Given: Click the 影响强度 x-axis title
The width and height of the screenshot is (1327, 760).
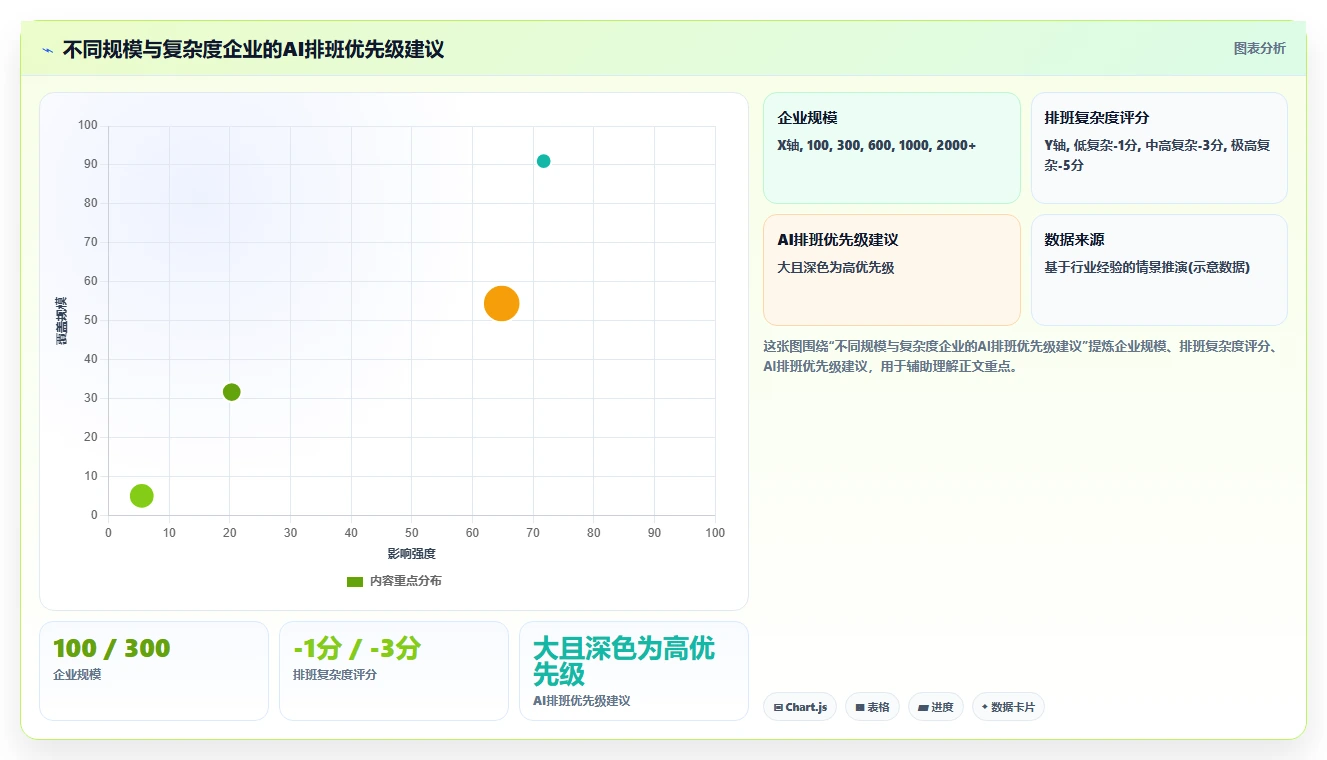Looking at the screenshot, I should 412,553.
